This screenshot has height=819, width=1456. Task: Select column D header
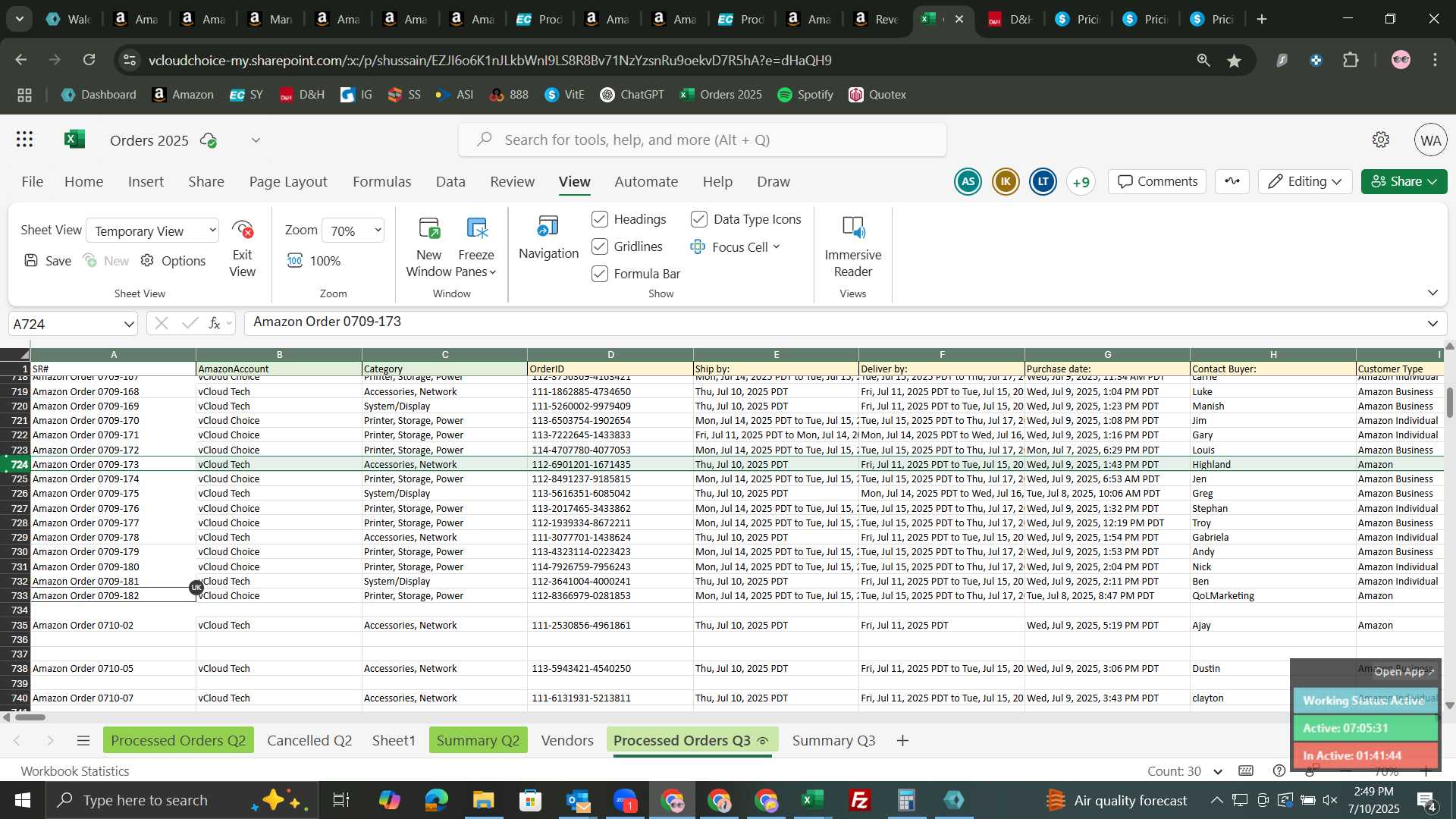point(610,354)
